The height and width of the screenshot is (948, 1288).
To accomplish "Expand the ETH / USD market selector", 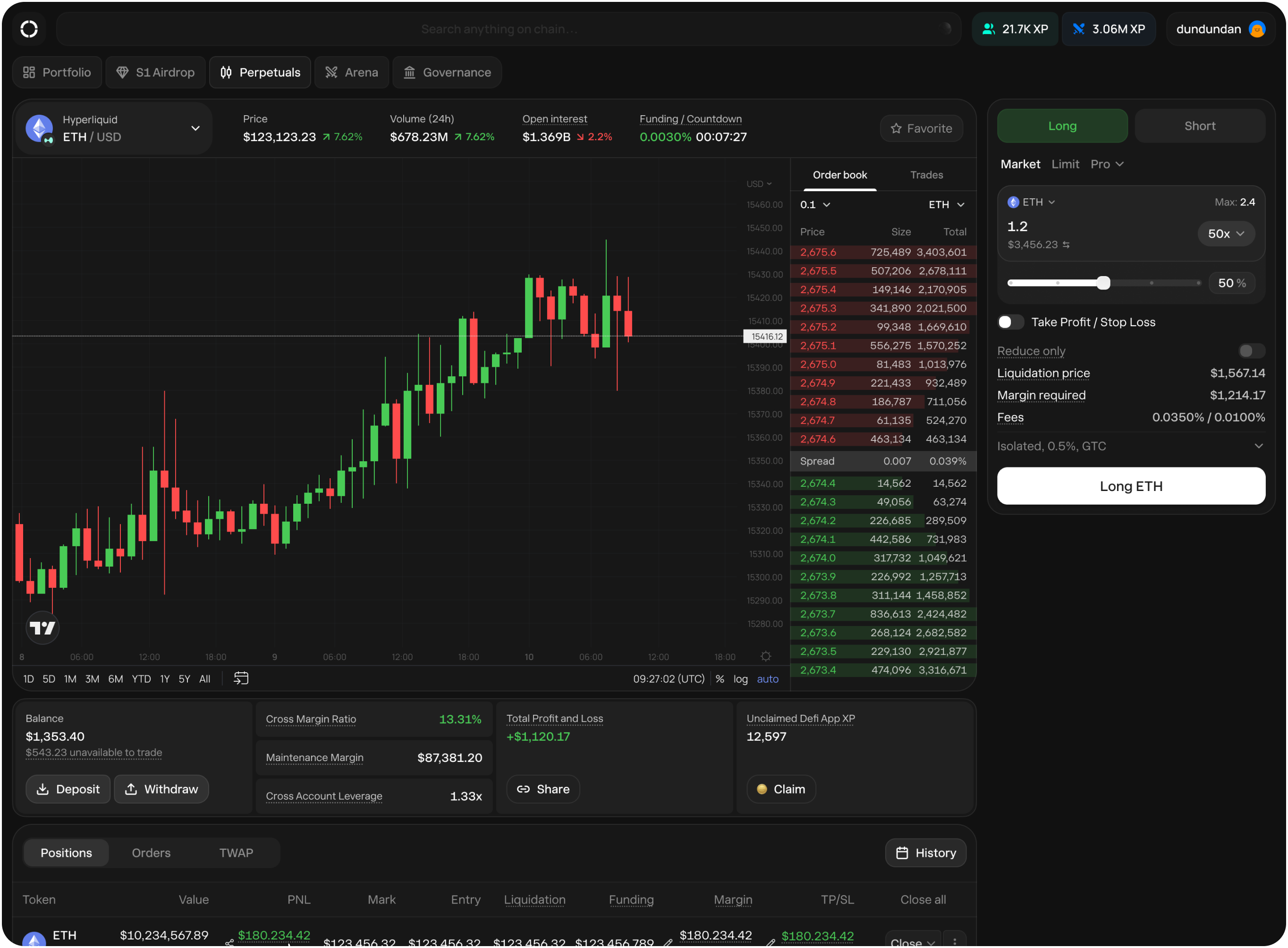I will pyautogui.click(x=195, y=128).
